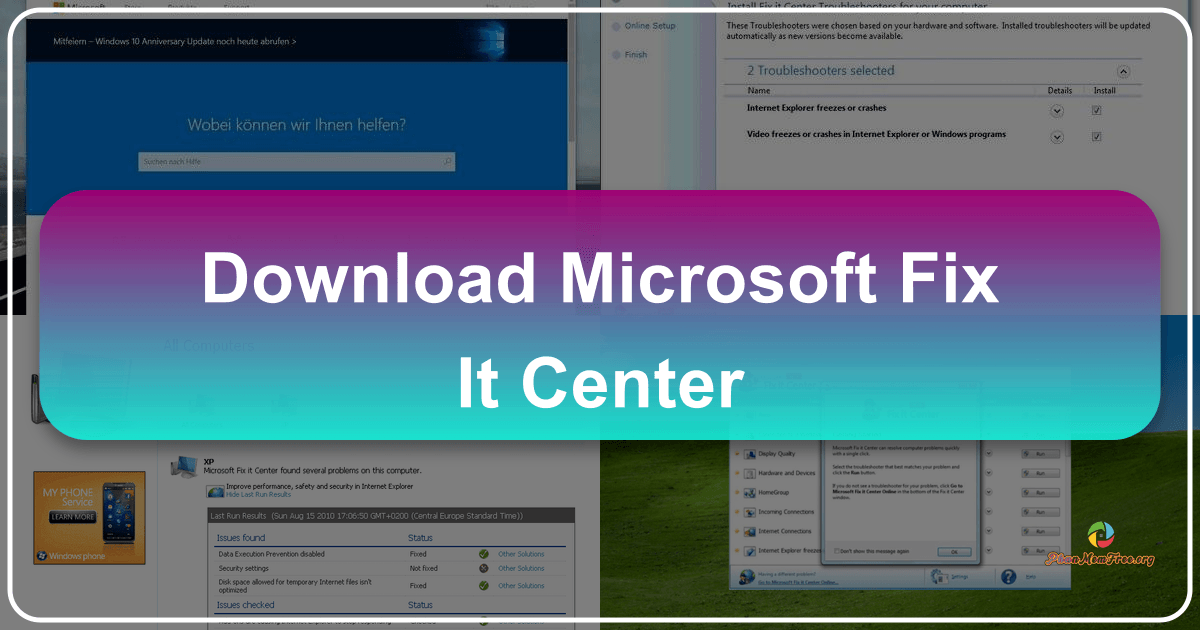The height and width of the screenshot is (630, 1200).
Task: Click the Internet Connections troubleshooter icon
Action: point(750,531)
